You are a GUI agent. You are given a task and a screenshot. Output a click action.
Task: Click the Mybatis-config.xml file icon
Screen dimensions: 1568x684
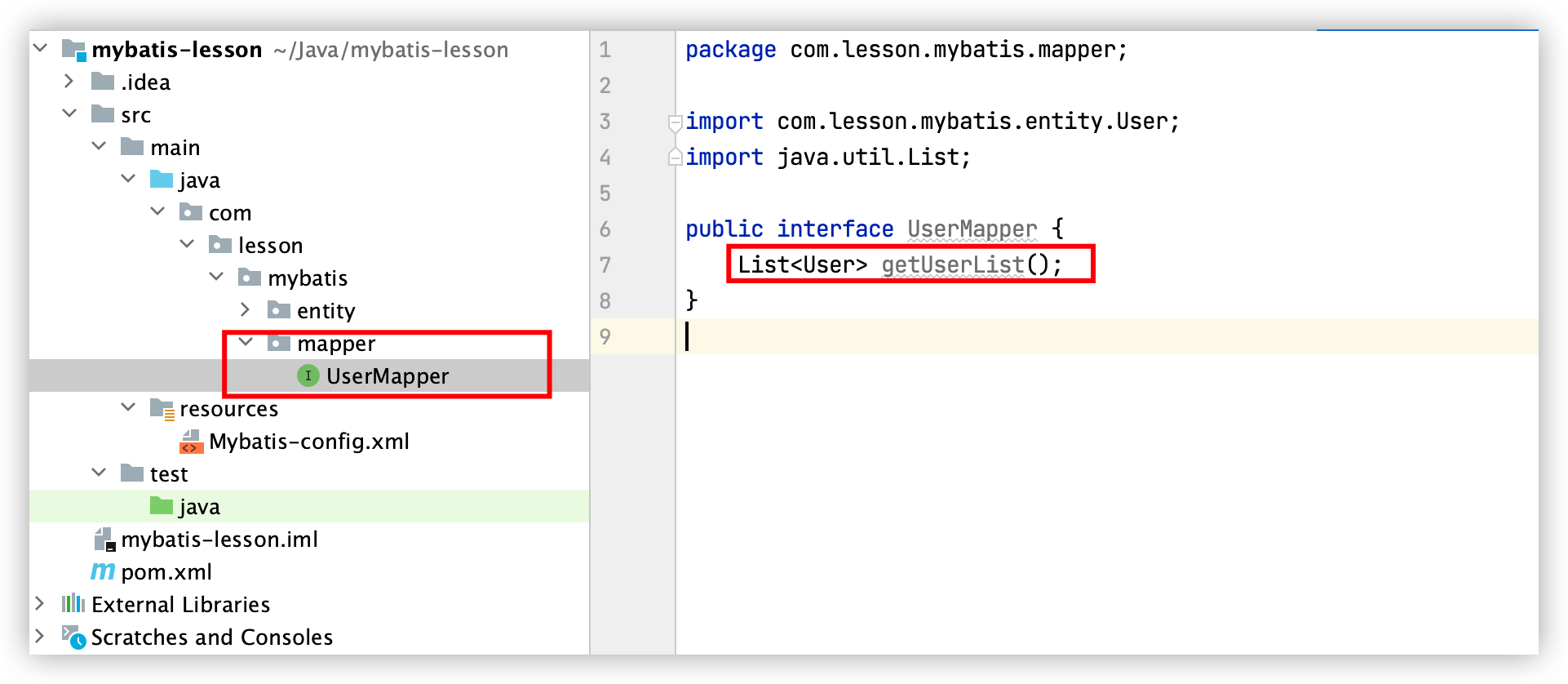(x=192, y=442)
